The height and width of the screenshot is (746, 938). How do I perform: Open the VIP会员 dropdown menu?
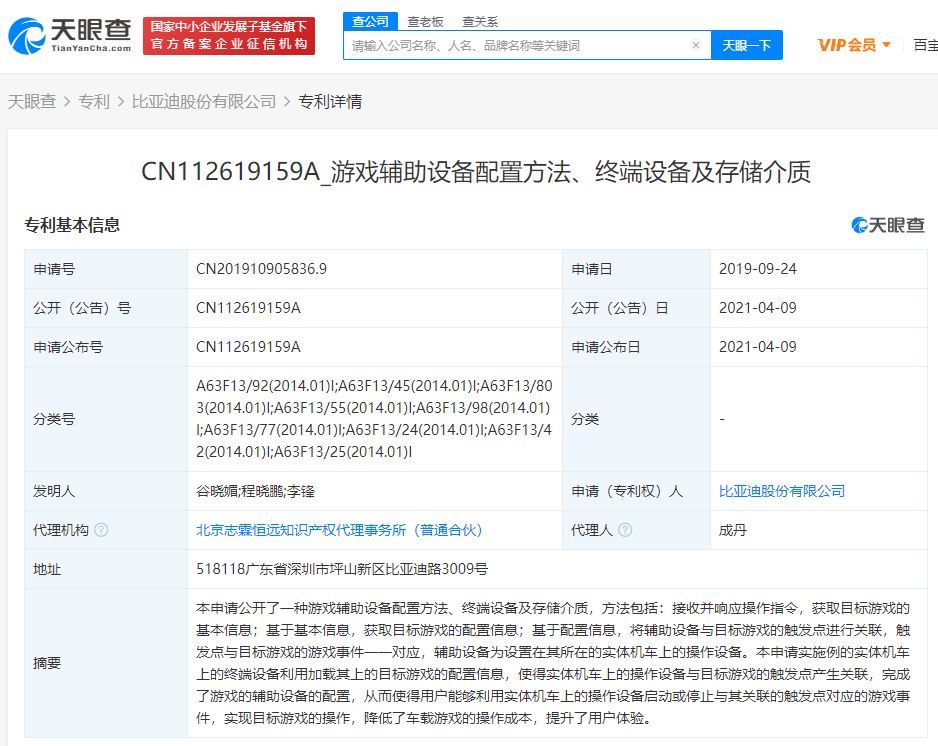[854, 45]
